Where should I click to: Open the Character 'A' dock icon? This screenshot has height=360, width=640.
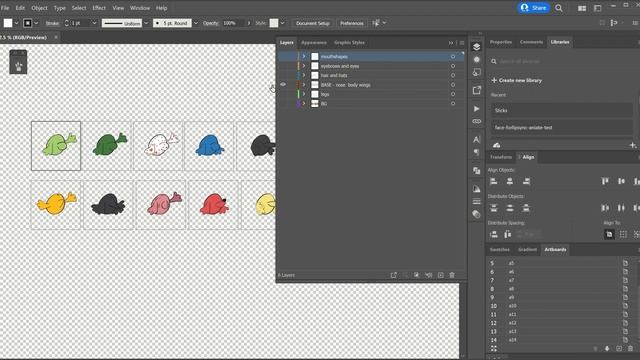click(x=476, y=139)
